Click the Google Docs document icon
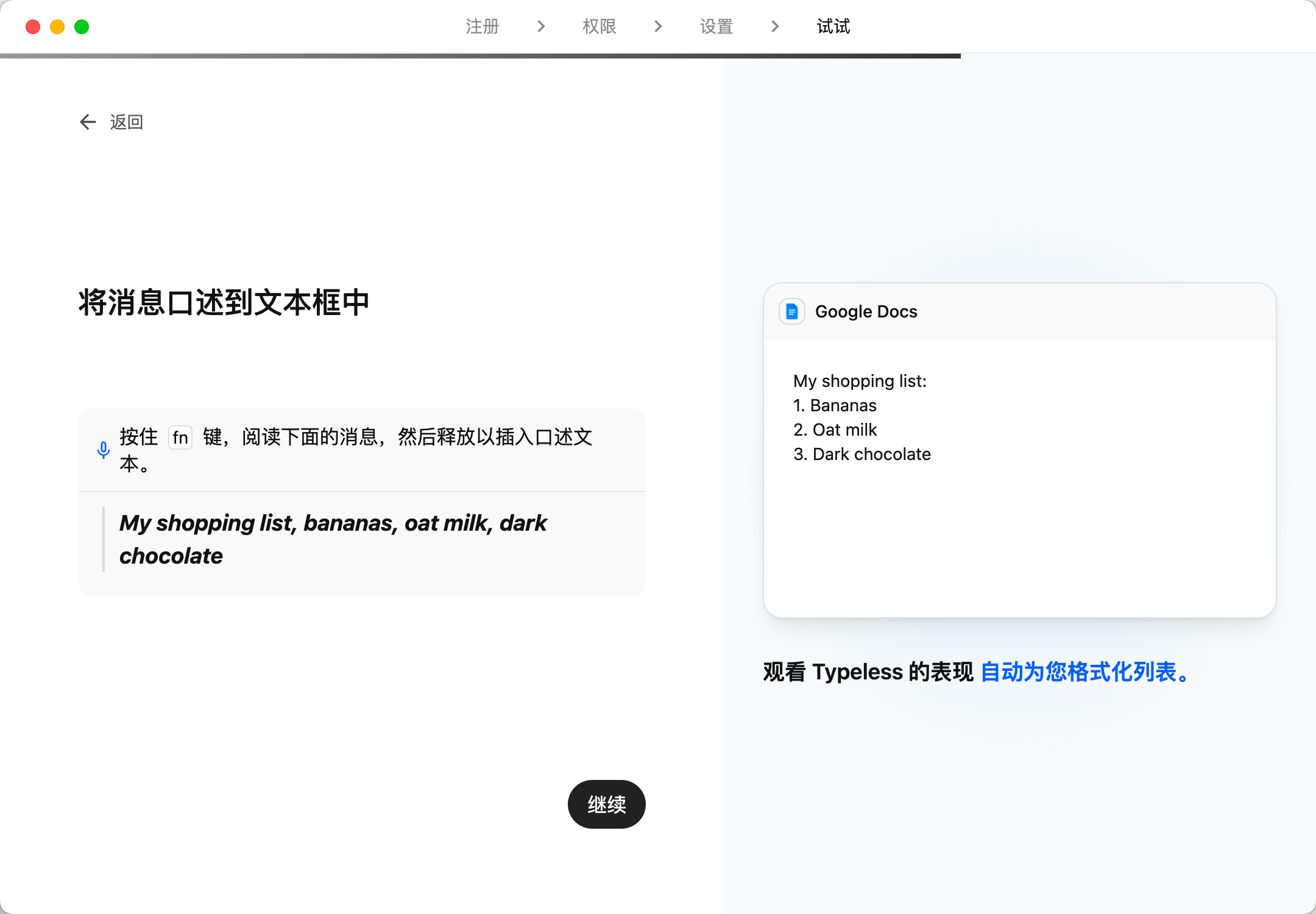1316x914 pixels. [x=791, y=311]
